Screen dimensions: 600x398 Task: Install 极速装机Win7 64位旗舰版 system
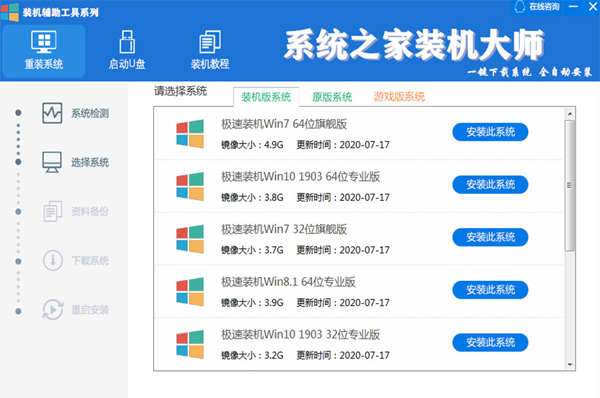(490, 132)
